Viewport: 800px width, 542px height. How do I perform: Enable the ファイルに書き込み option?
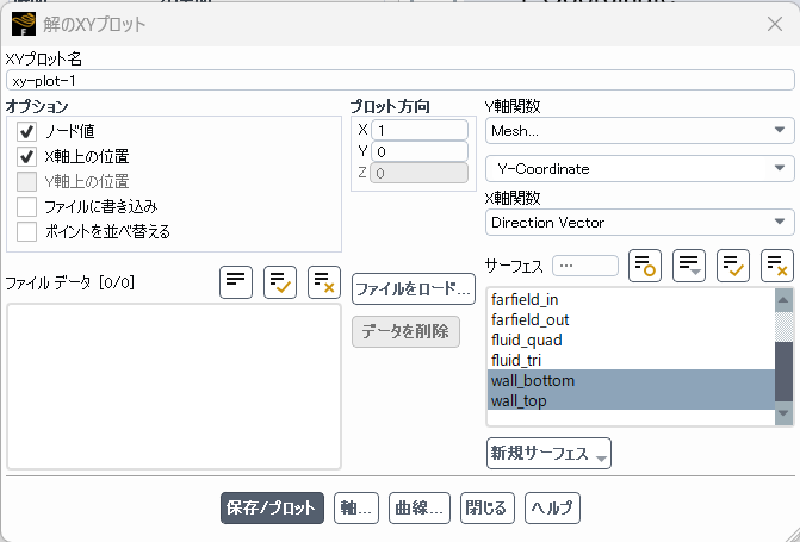click(27, 207)
